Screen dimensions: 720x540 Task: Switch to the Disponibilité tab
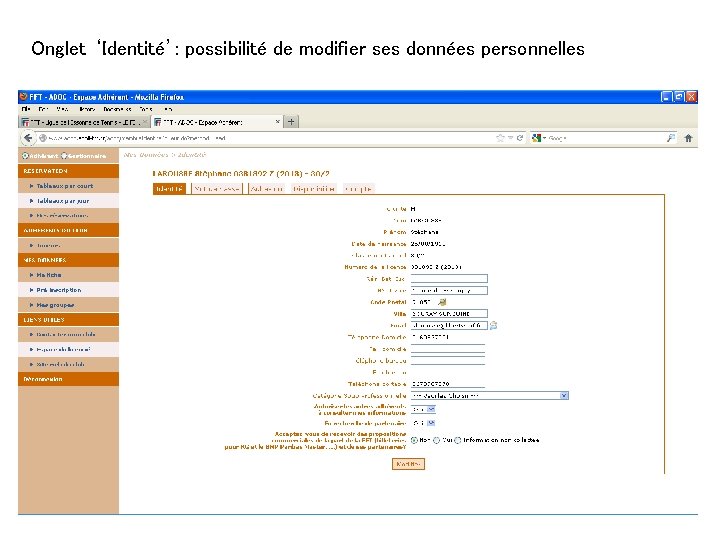(x=314, y=189)
